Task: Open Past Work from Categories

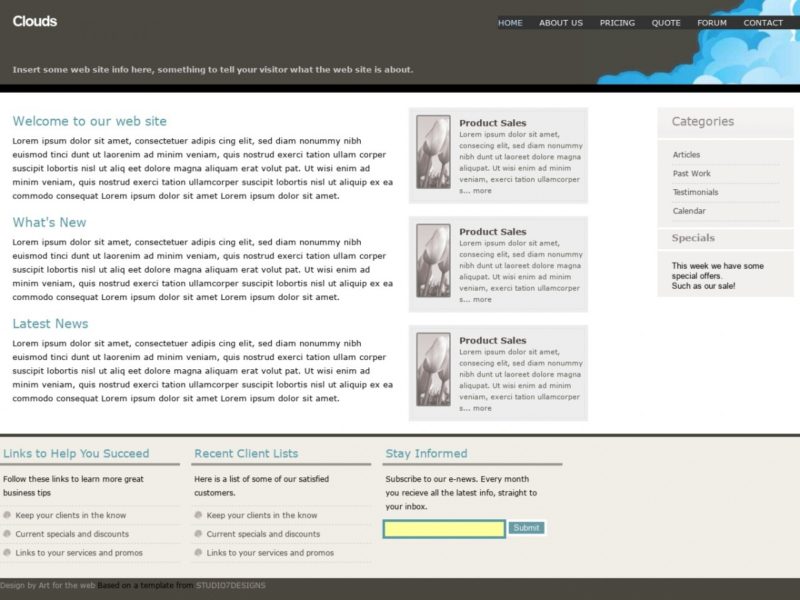Action: (x=693, y=173)
